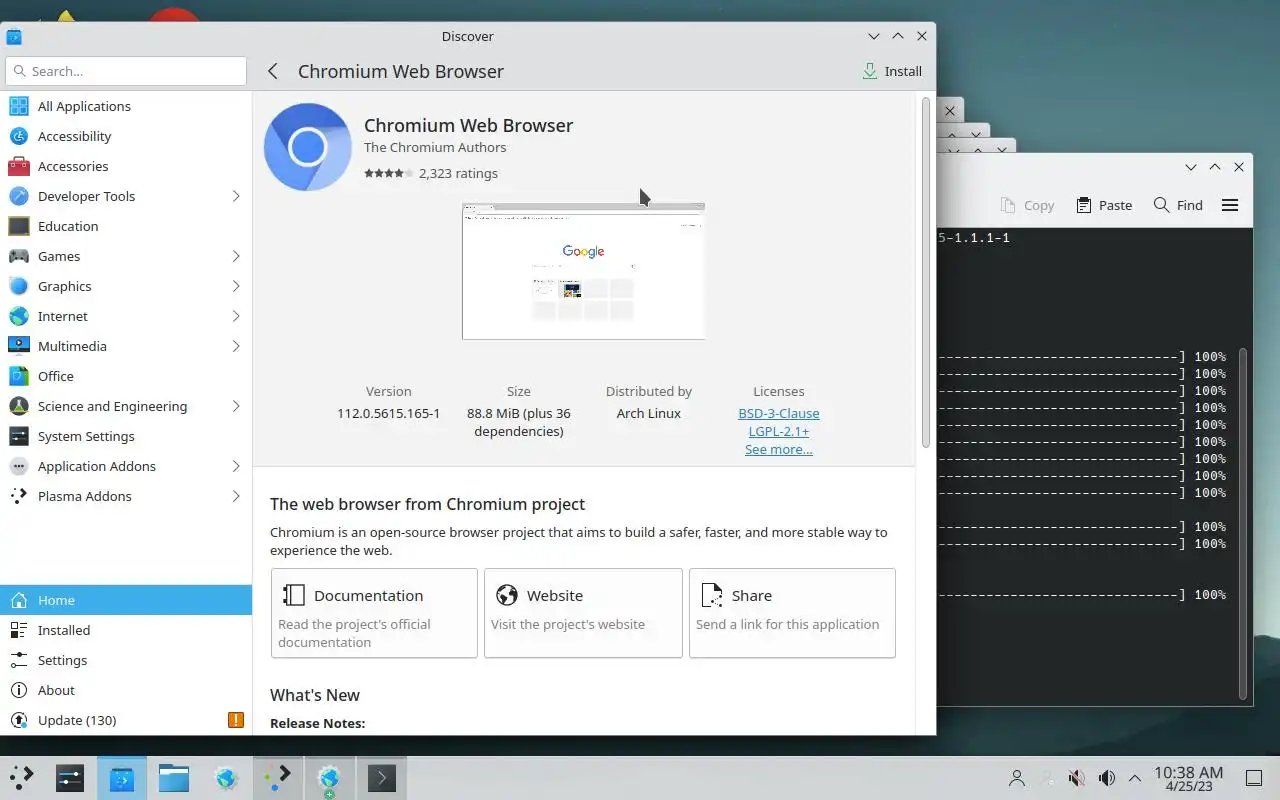
Task: Click the orange update warning badge
Action: coord(236,720)
